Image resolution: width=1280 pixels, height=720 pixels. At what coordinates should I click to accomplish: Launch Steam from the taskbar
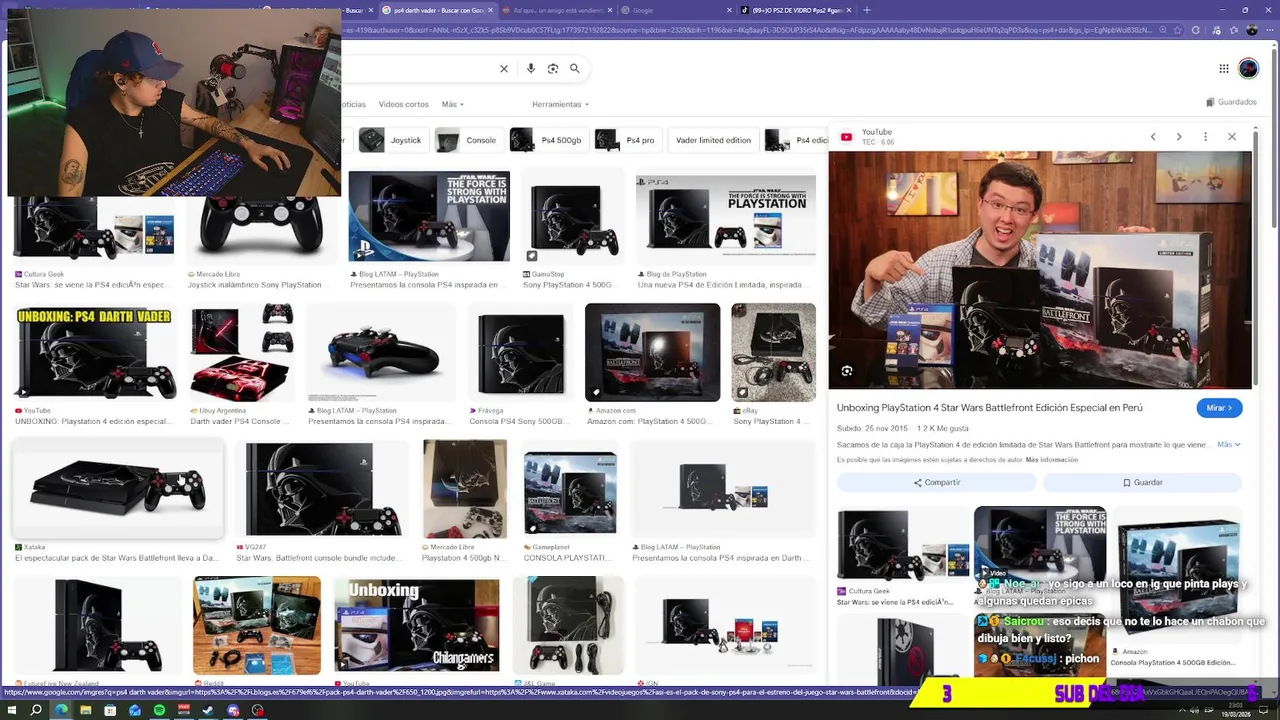point(209,711)
